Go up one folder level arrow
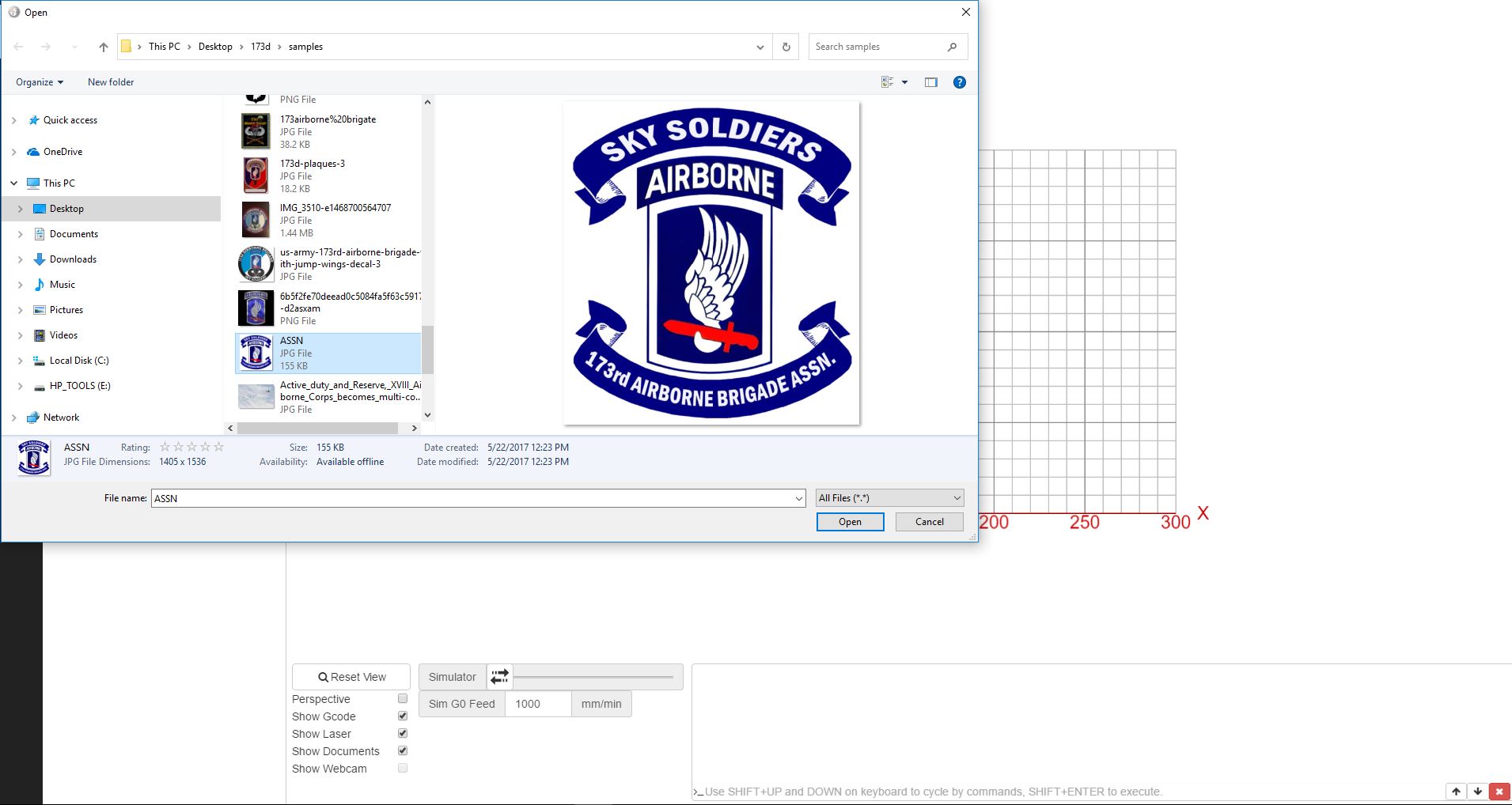The height and width of the screenshot is (805, 1512). pos(103,47)
